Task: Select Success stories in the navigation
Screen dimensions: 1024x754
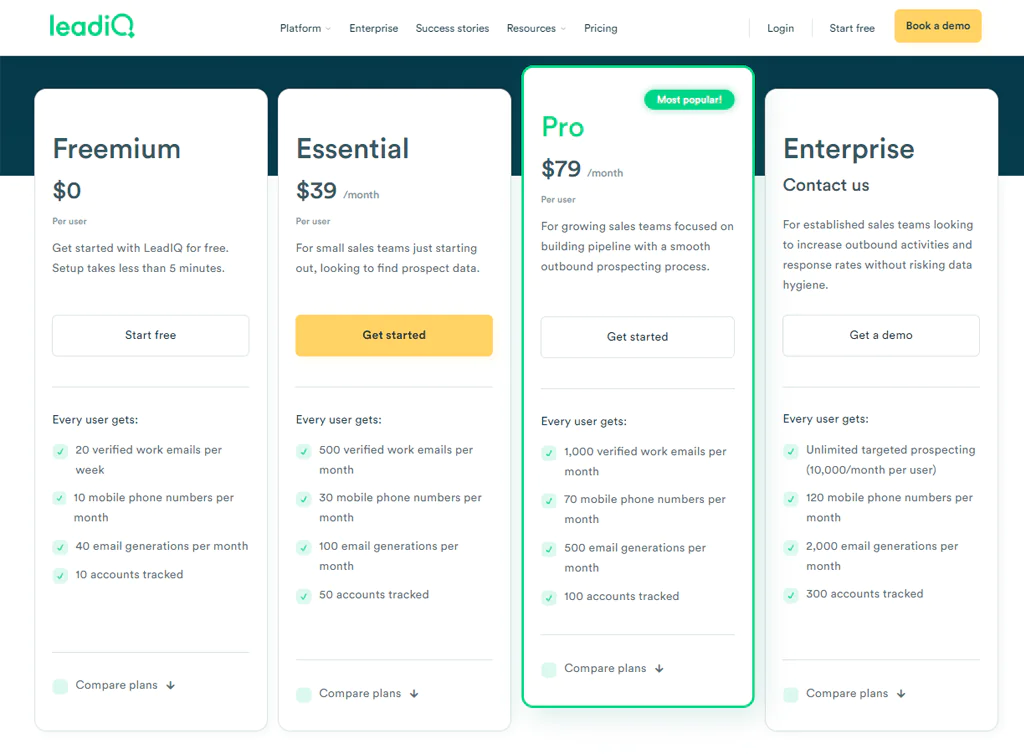Action: pyautogui.click(x=452, y=28)
